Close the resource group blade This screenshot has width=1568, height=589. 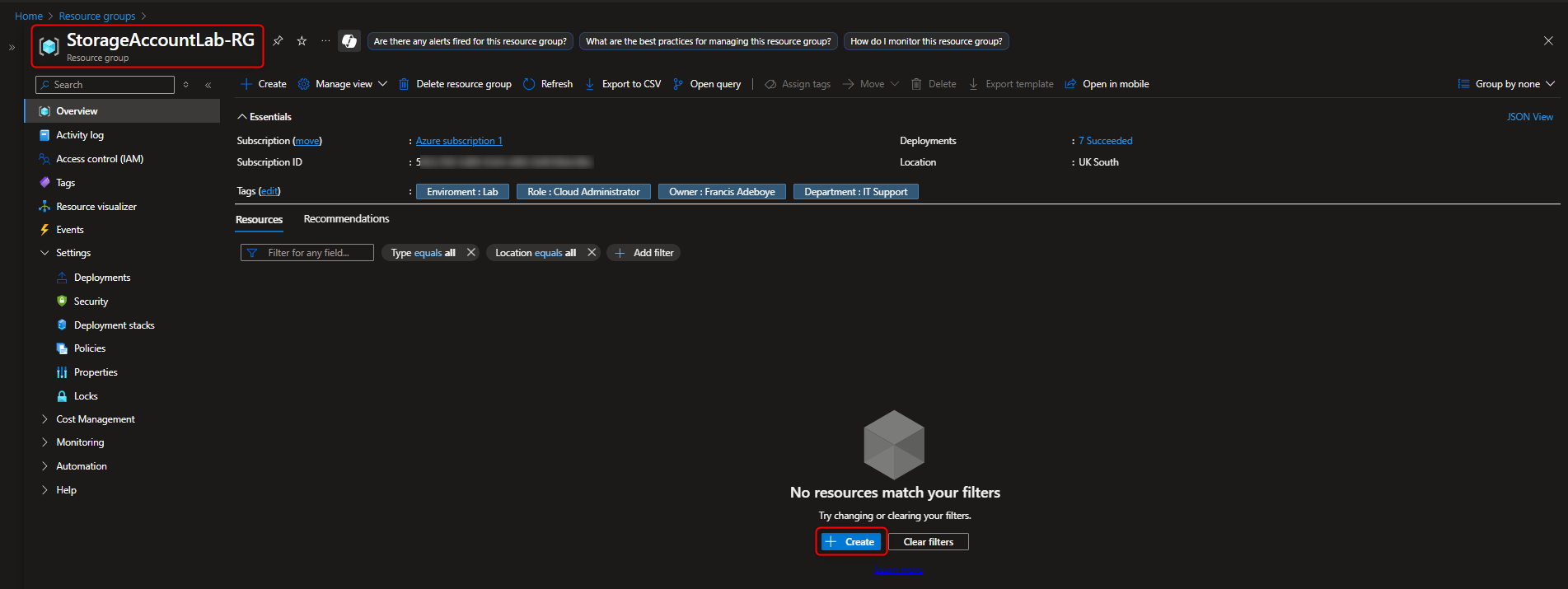coord(1548,40)
